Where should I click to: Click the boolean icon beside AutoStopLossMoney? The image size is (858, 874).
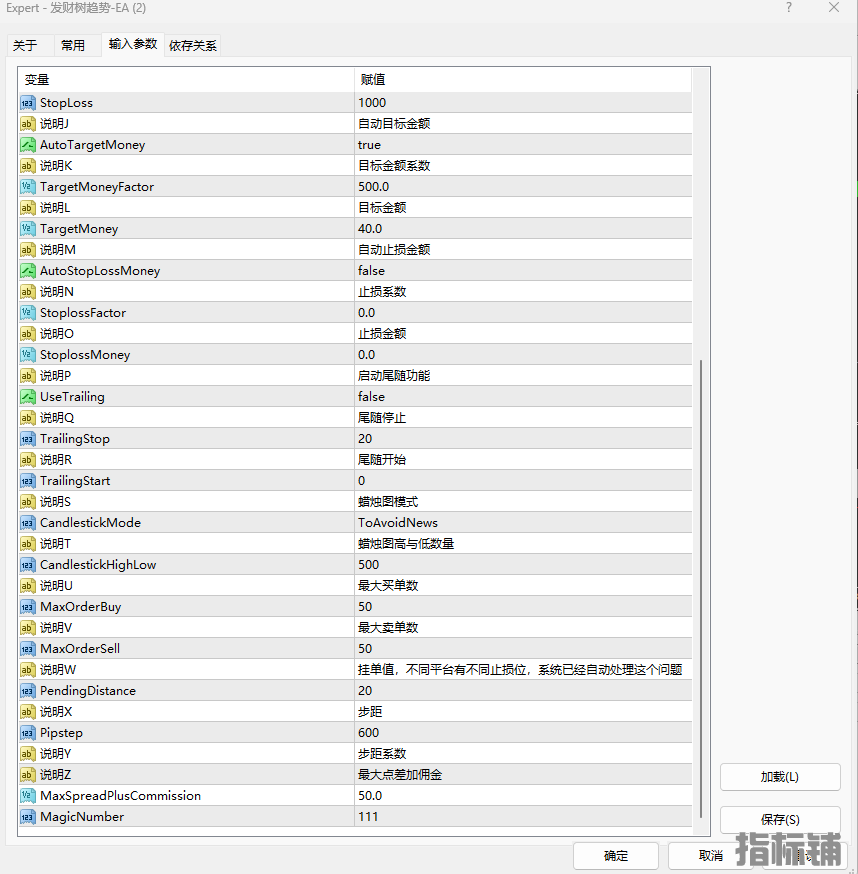(x=28, y=271)
